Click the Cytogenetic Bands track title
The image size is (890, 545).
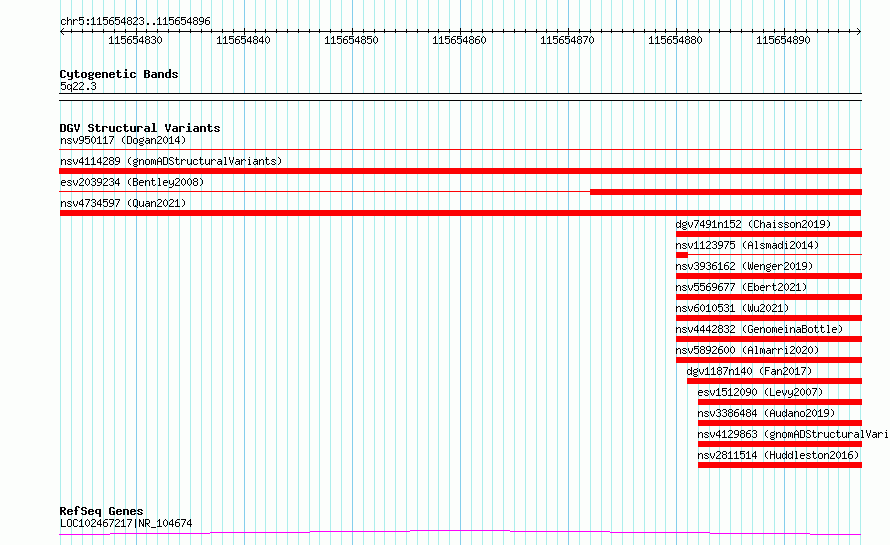pos(119,74)
